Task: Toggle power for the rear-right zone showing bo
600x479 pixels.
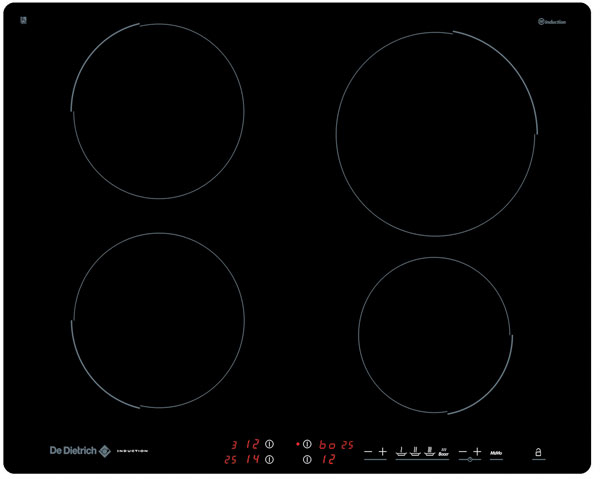Action: click(307, 444)
